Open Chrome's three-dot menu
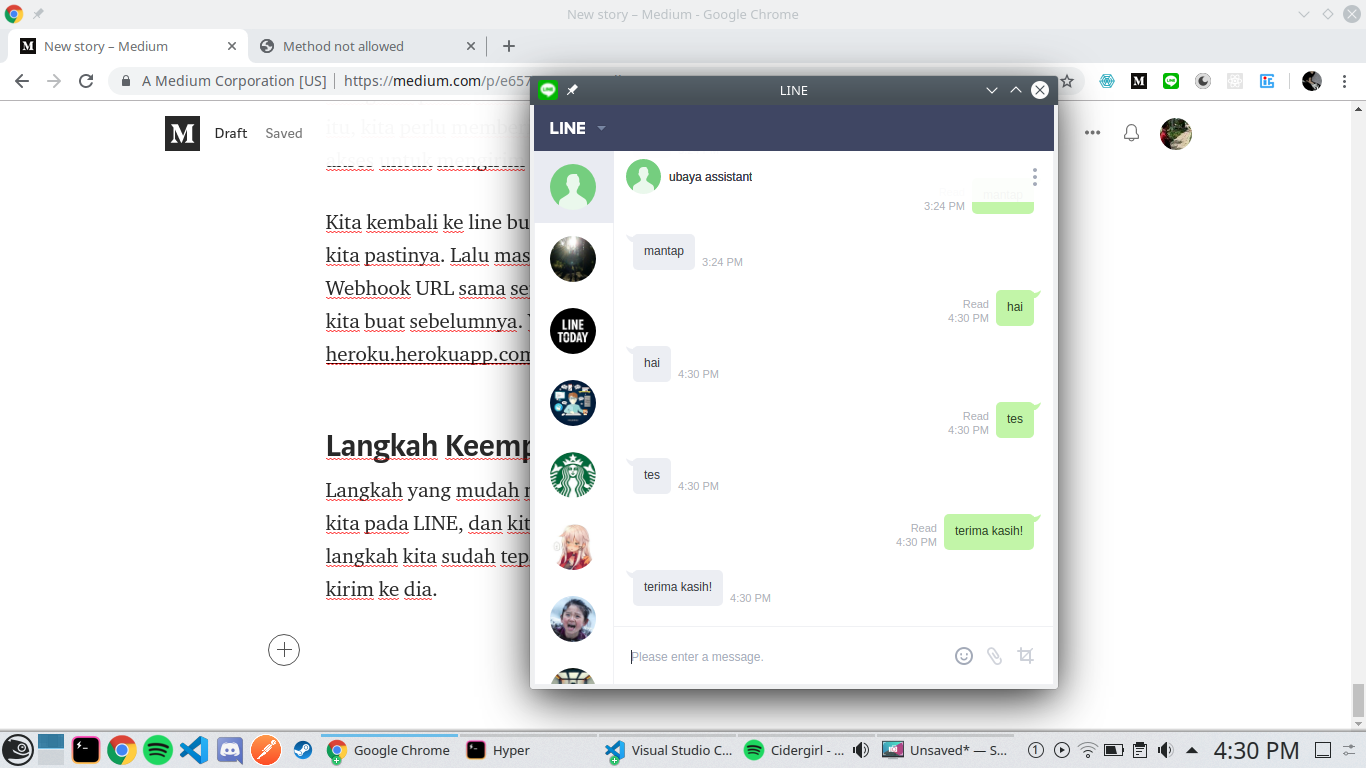1366x768 pixels. (x=1344, y=80)
